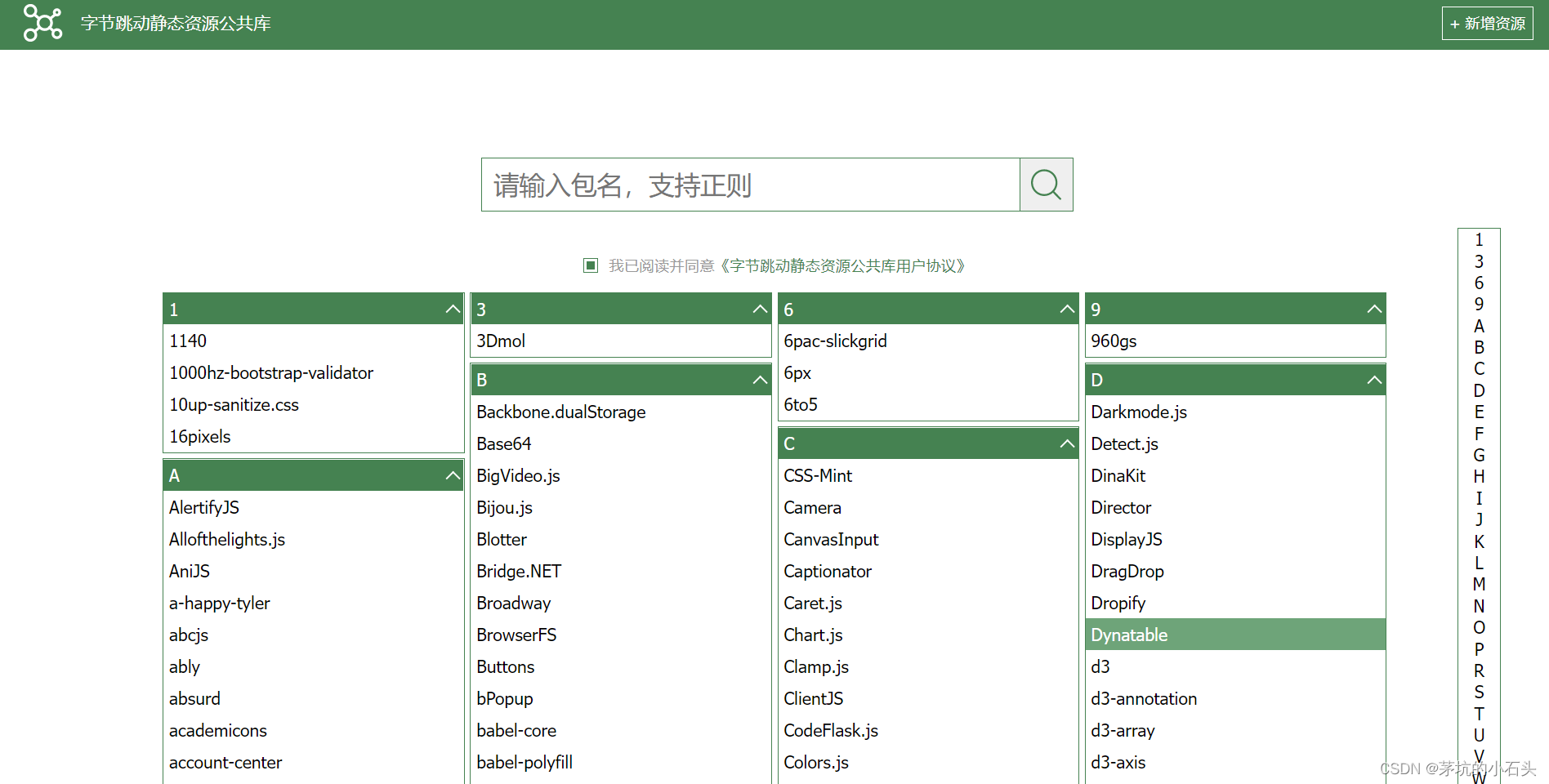
Task: Focus the package name search input
Action: pyautogui.click(x=751, y=185)
